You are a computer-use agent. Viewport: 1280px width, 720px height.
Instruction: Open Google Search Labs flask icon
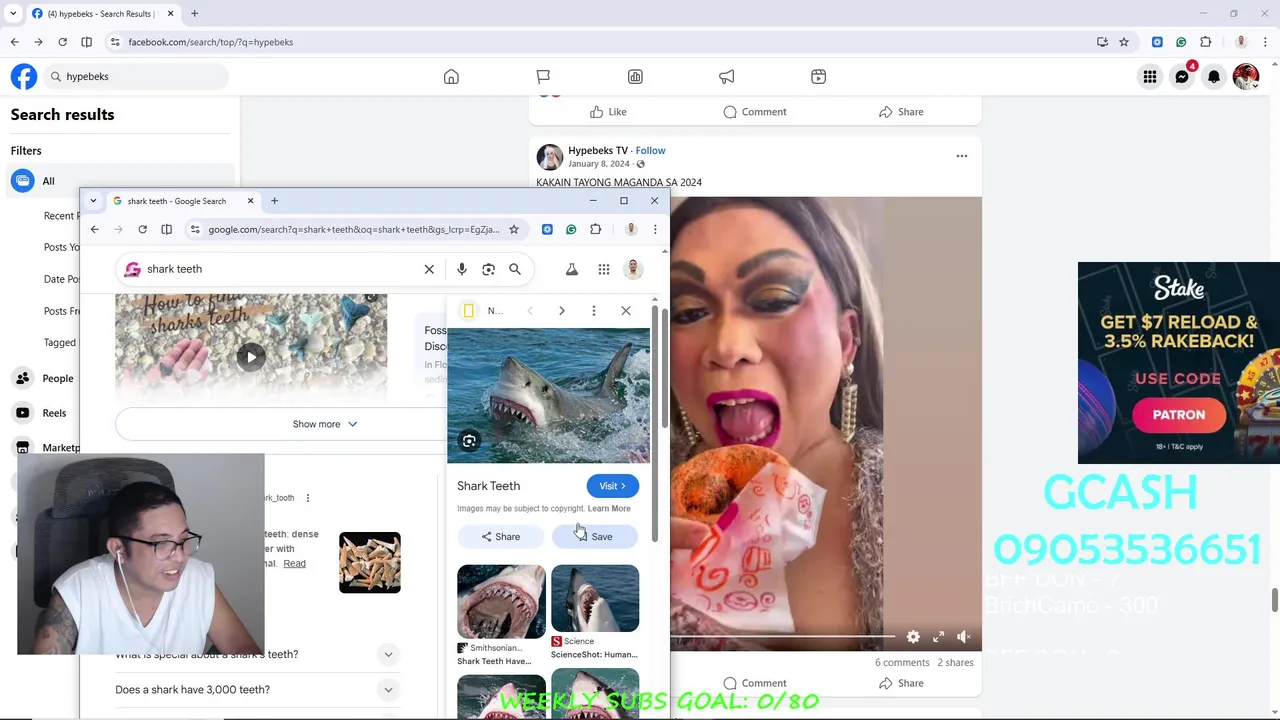572,269
